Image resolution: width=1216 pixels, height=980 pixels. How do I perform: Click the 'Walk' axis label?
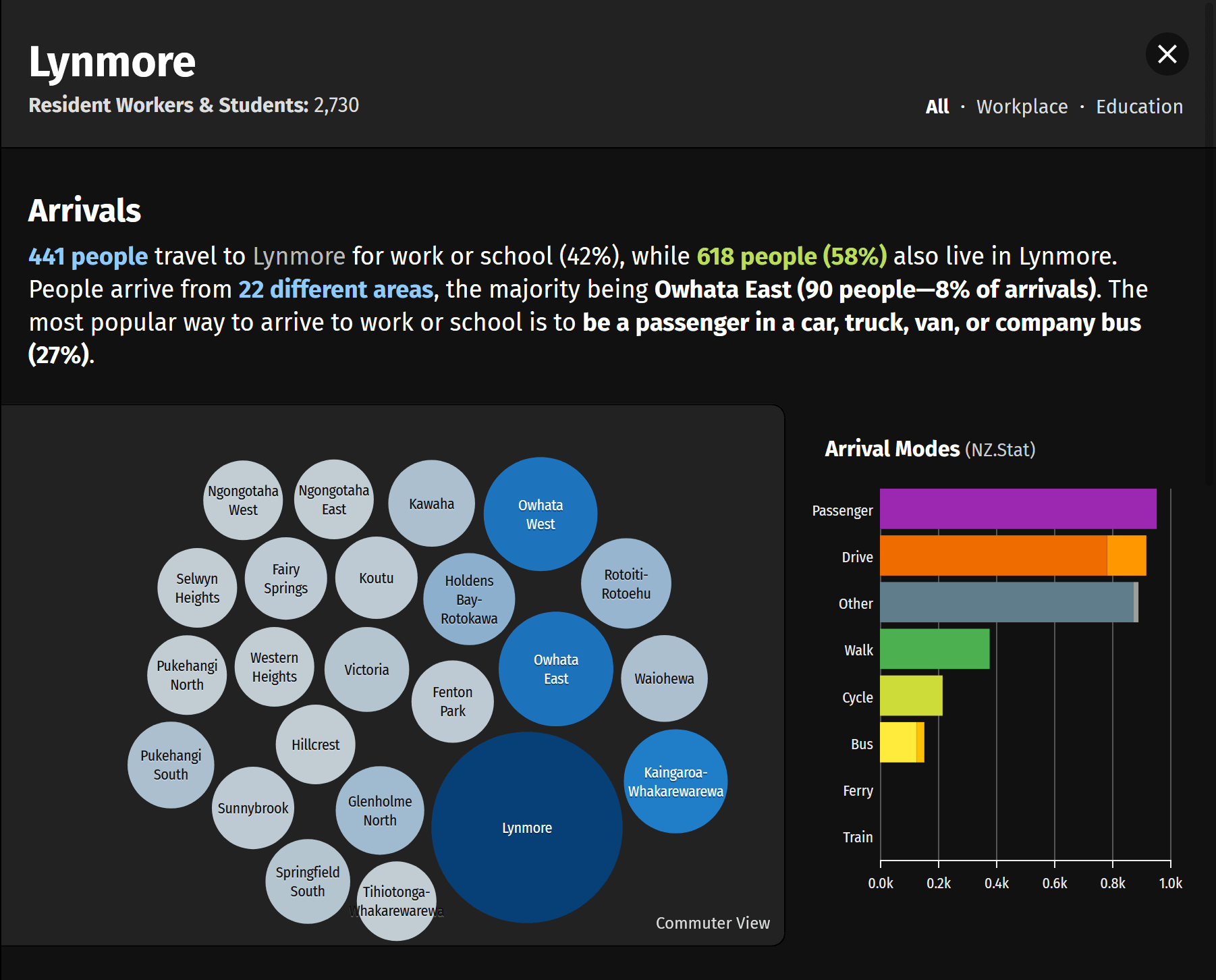coord(858,651)
